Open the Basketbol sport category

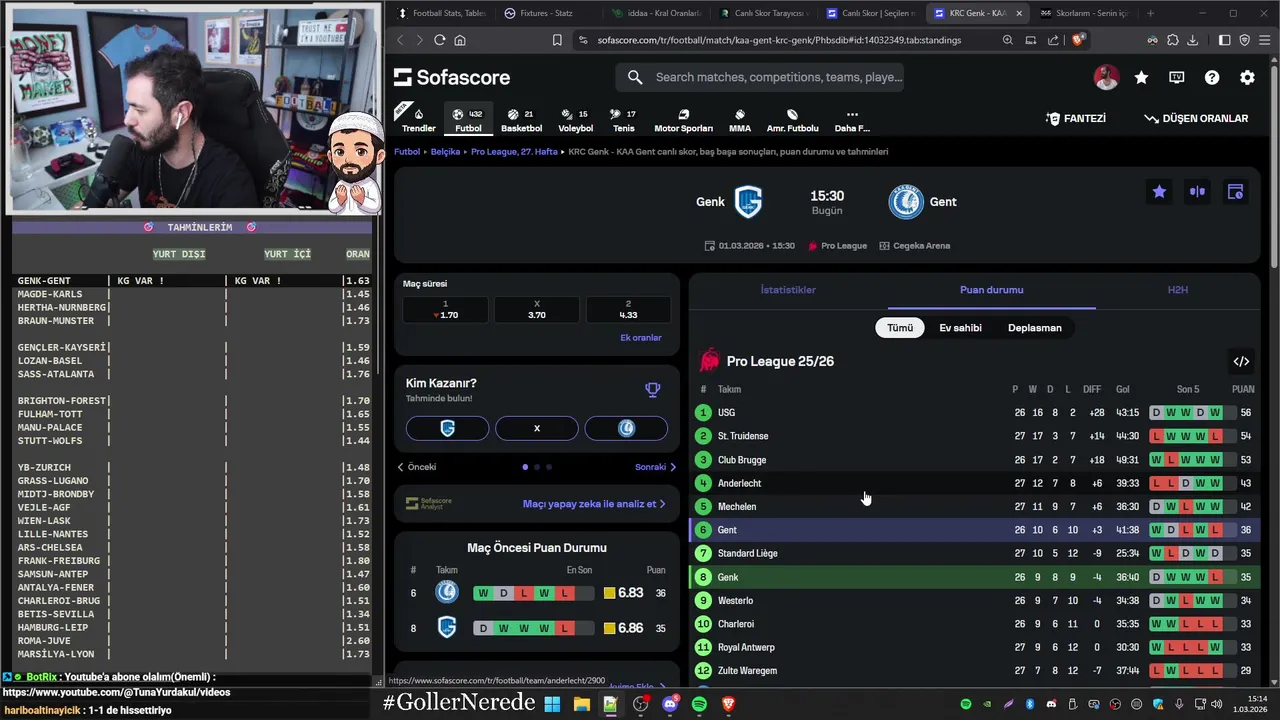521,120
